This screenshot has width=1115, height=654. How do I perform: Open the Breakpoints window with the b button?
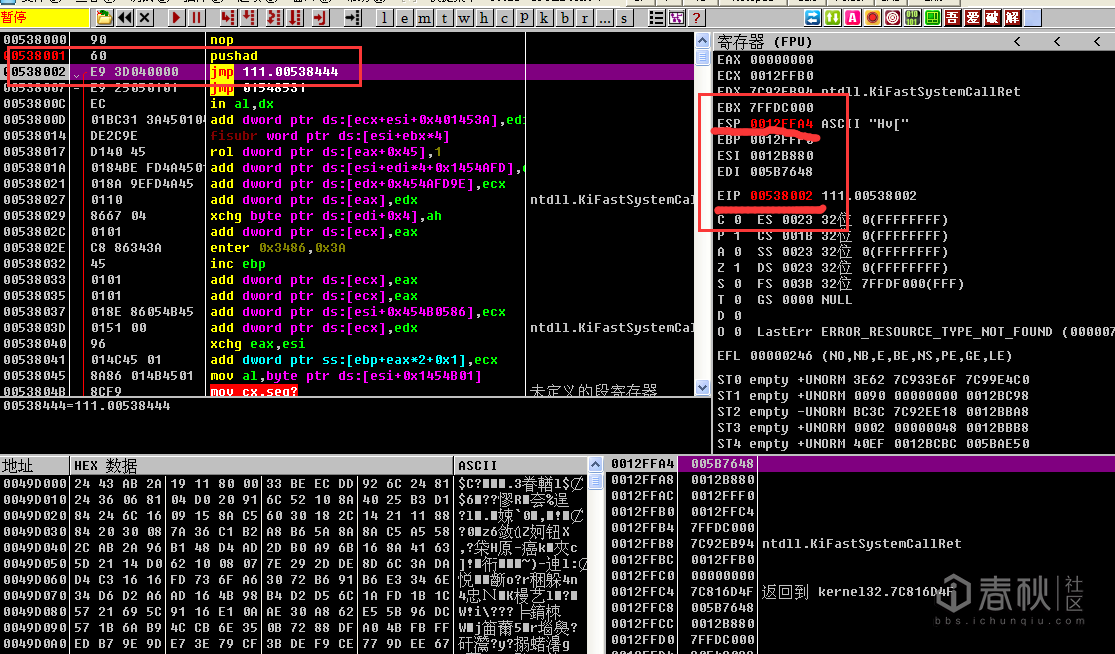pos(565,18)
